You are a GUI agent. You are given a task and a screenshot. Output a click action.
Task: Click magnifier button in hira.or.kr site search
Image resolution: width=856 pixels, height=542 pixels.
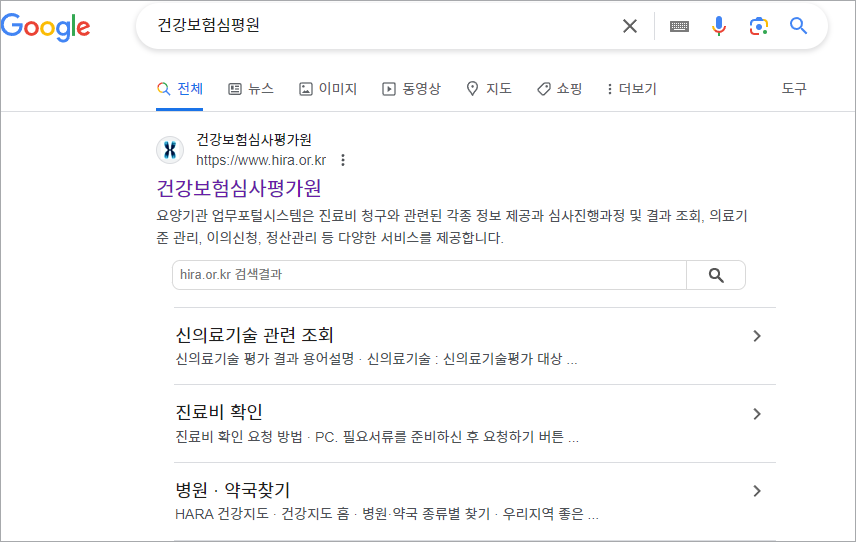point(716,275)
